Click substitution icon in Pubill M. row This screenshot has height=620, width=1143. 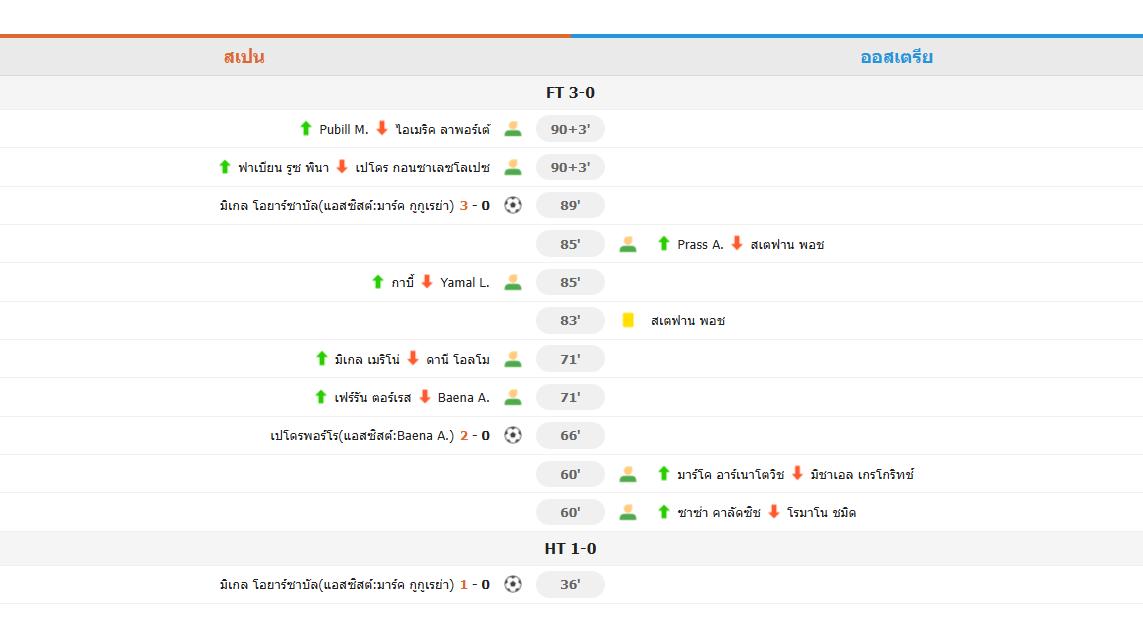513,129
